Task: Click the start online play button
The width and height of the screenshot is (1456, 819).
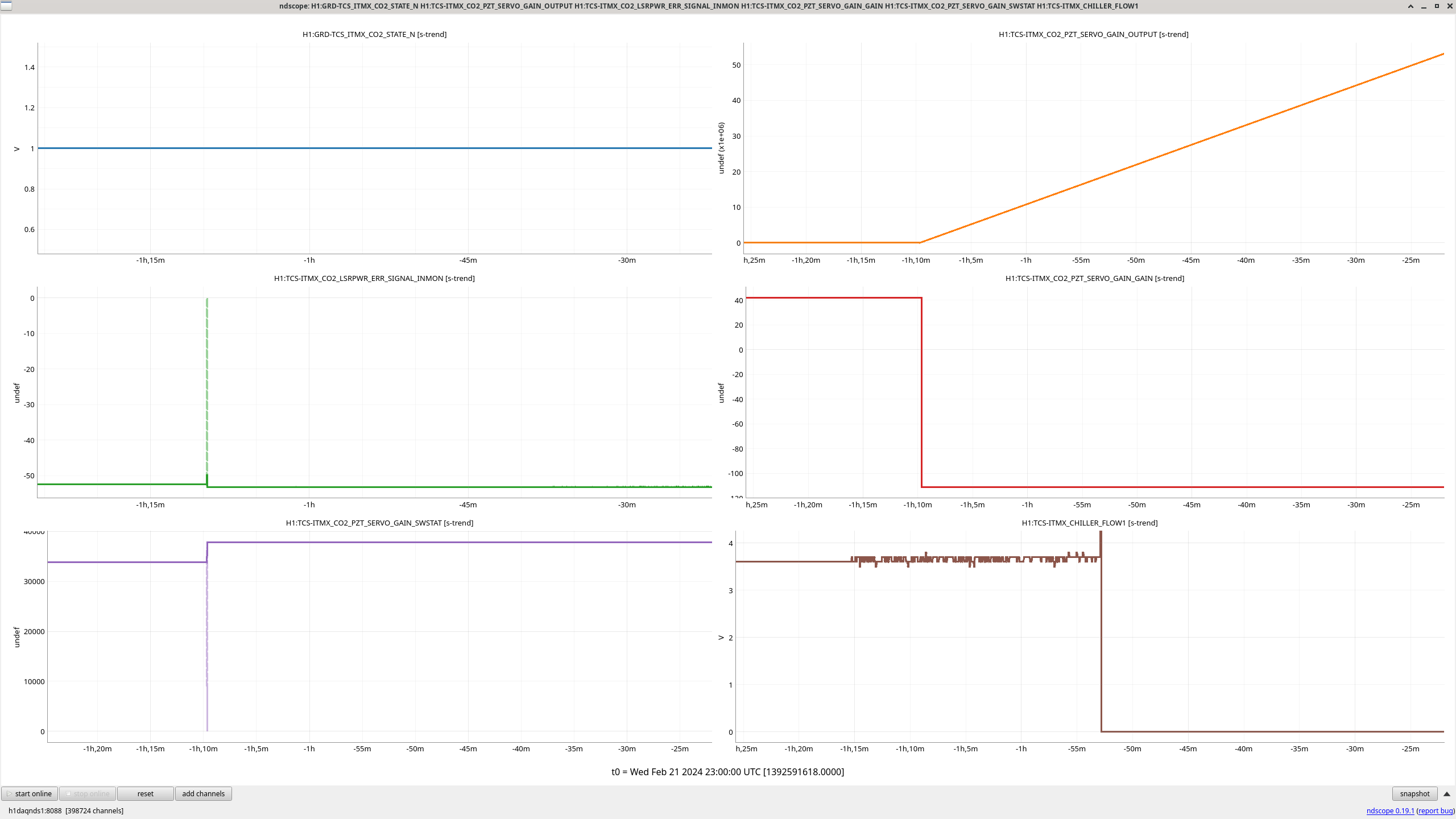Action: 30,793
